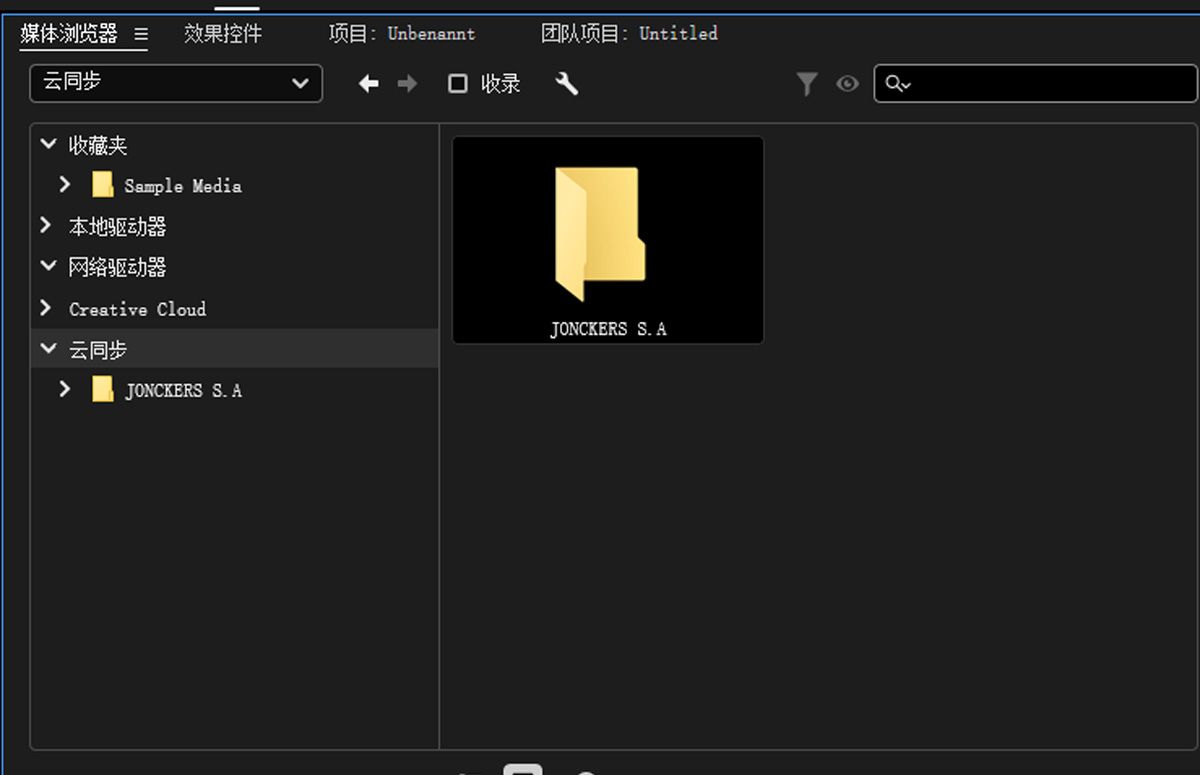This screenshot has height=775, width=1200.
Task: Select the Creative Cloud tree label
Action: [137, 309]
